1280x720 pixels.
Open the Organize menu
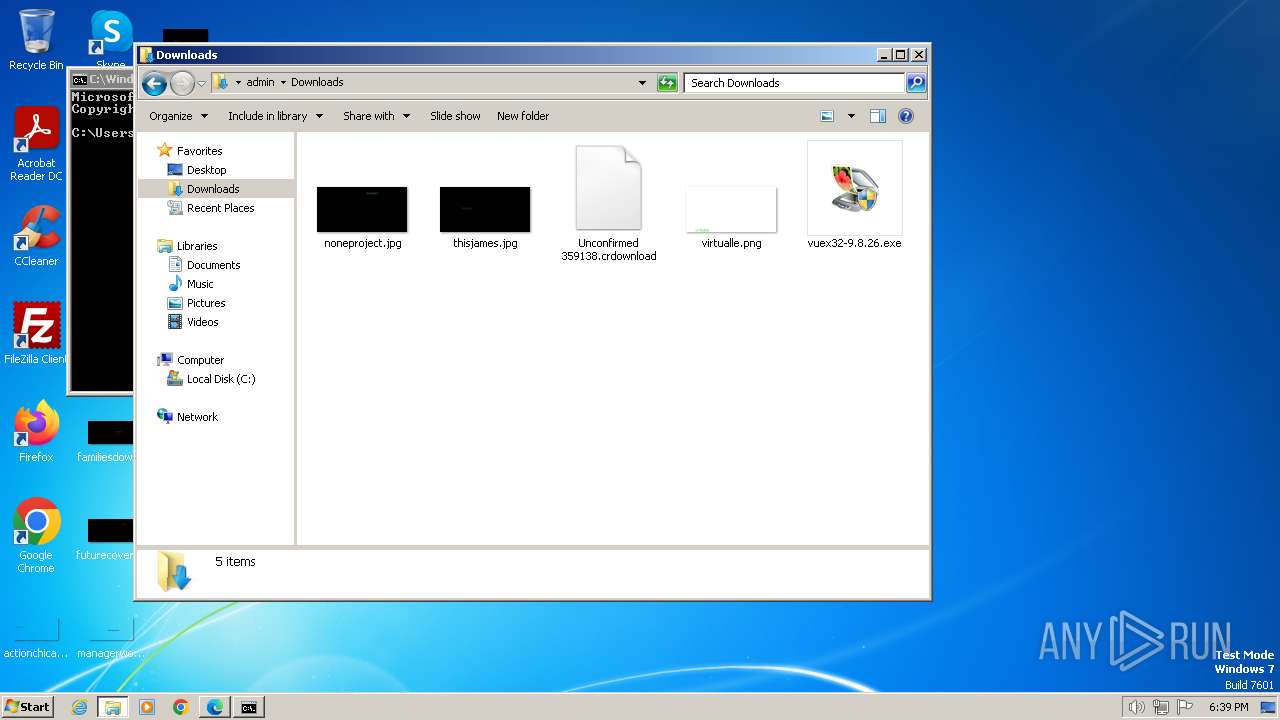[178, 116]
